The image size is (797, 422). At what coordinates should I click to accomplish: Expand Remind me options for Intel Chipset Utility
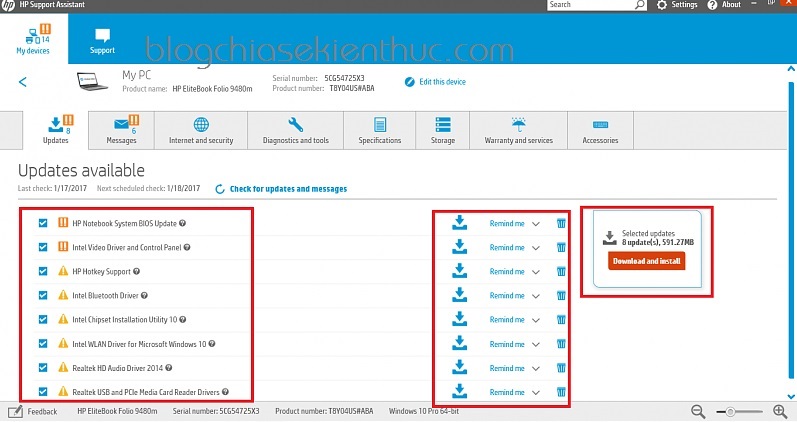tap(536, 320)
